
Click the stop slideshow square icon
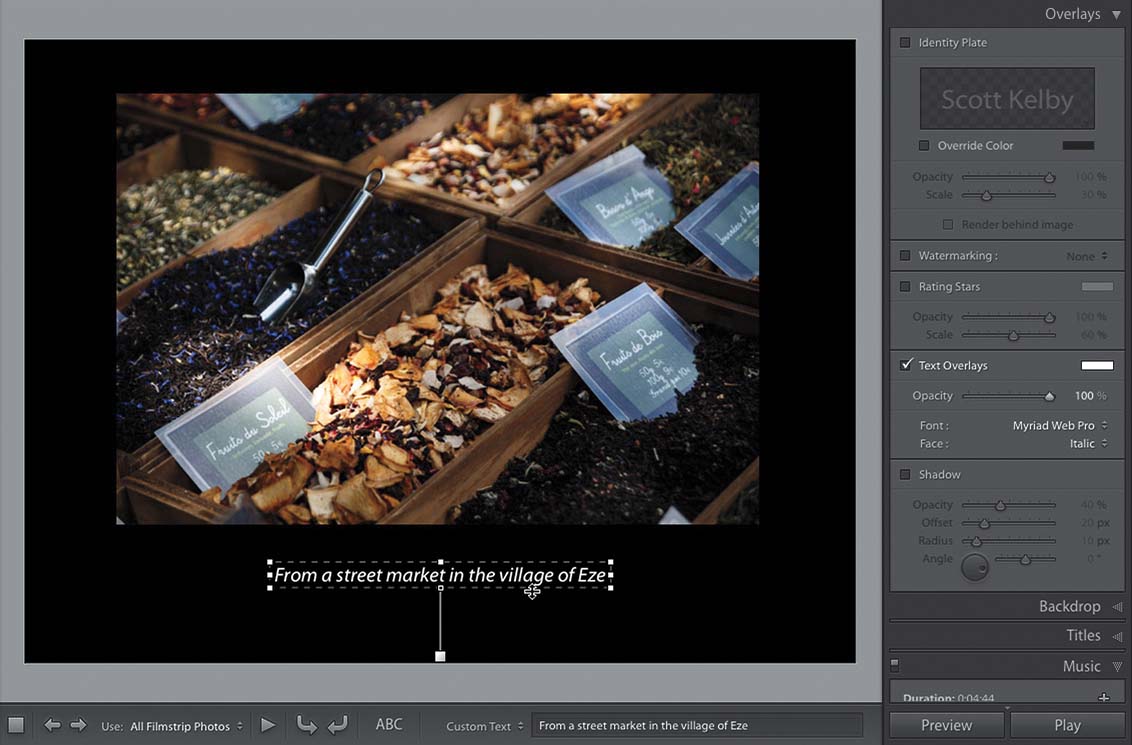tap(16, 725)
